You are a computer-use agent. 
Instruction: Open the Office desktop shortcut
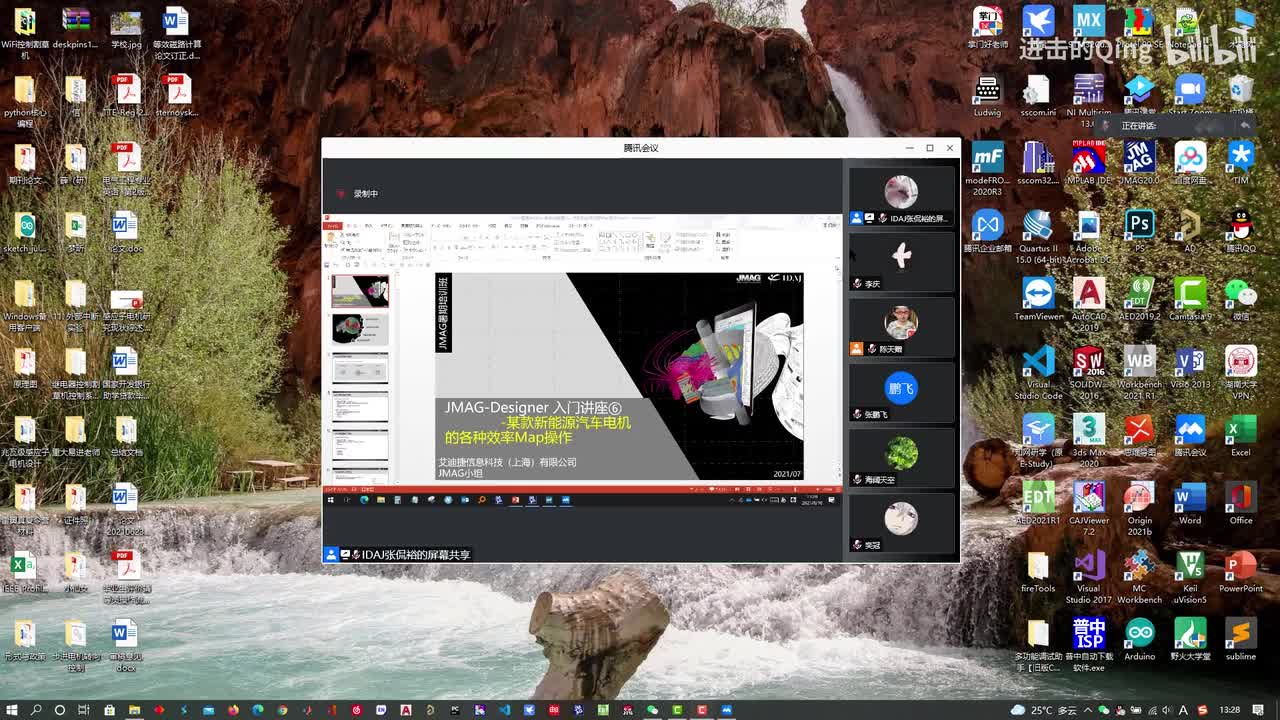point(1241,503)
